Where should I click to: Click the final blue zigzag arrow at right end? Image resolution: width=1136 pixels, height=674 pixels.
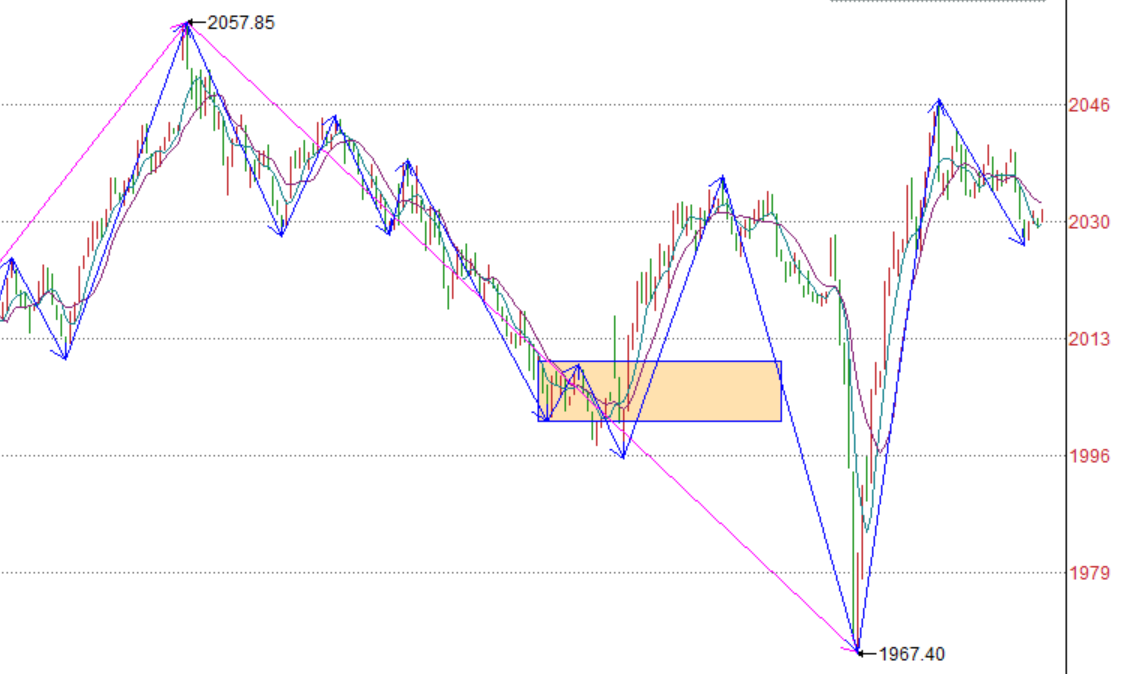[x=1023, y=243]
